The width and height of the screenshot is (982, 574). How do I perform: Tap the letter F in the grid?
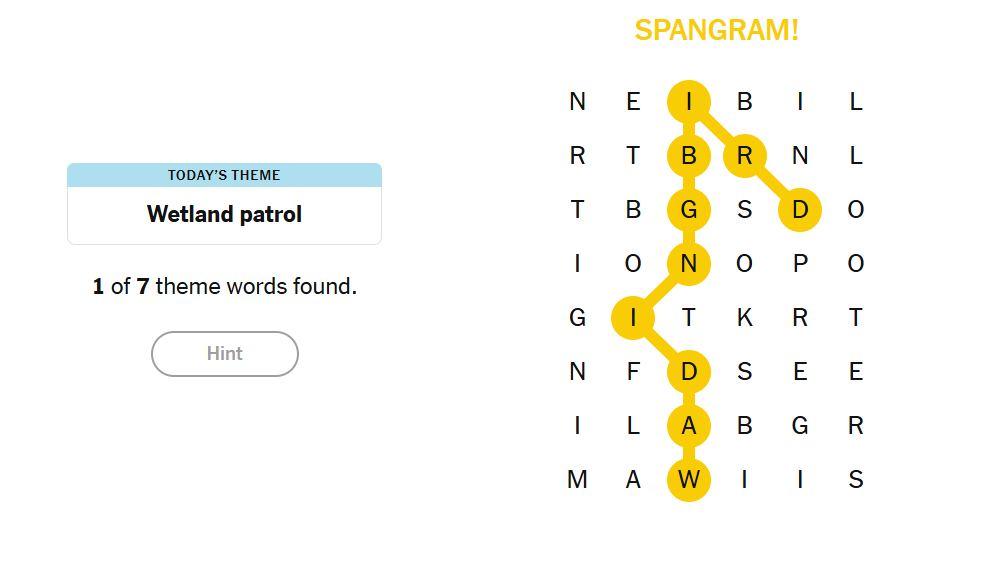coord(633,371)
